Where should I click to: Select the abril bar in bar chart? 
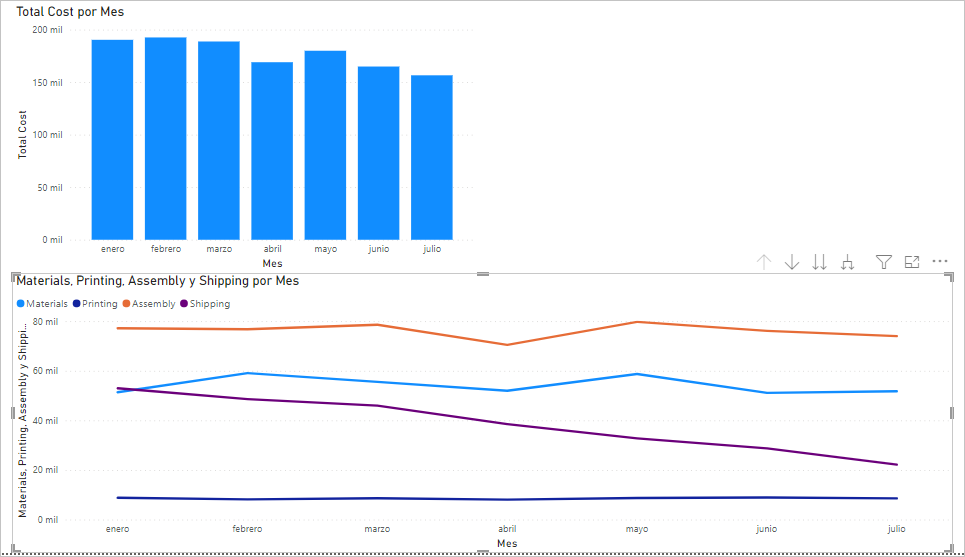tap(272, 151)
